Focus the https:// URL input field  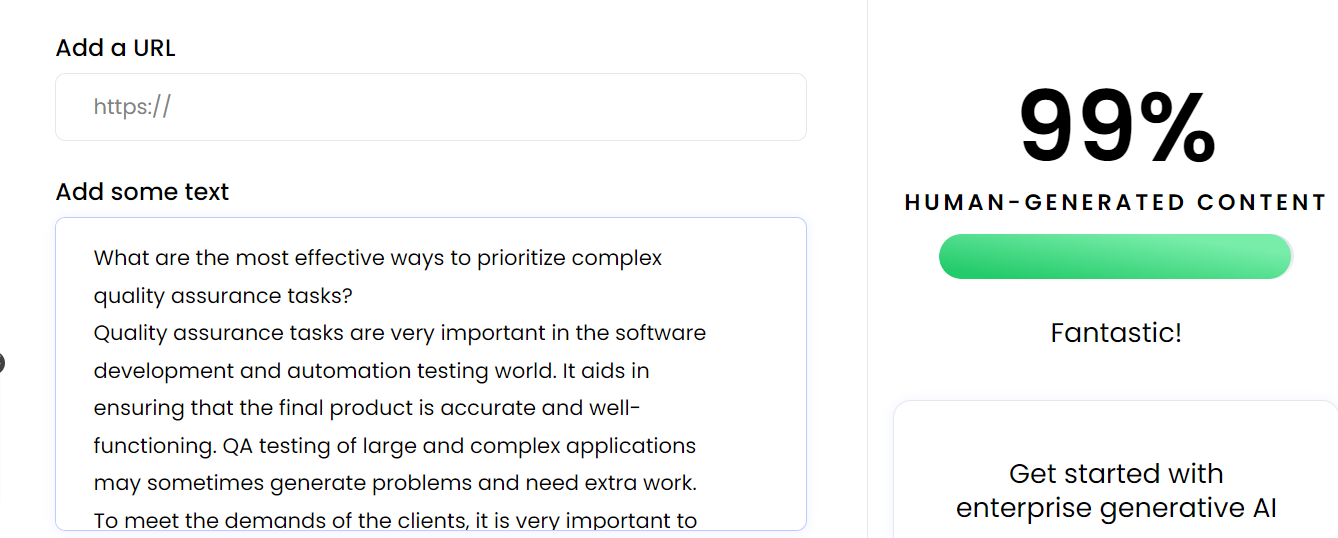point(430,107)
